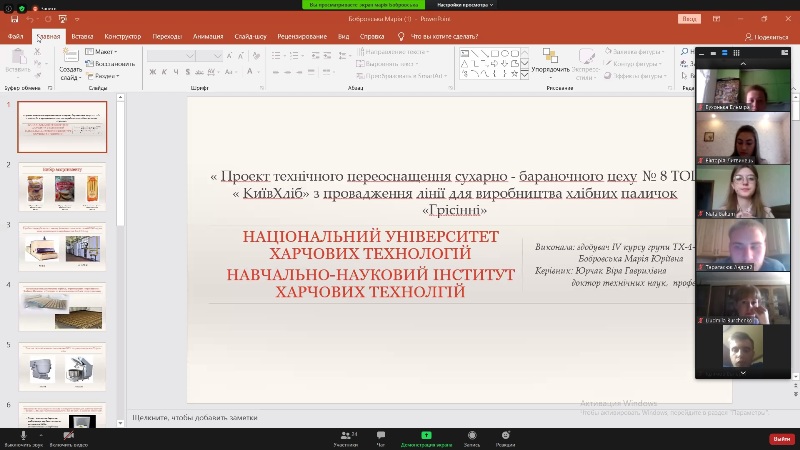Mute microphone in Zoom toolbar
This screenshot has width=800, height=450.
pyautogui.click(x=22, y=435)
